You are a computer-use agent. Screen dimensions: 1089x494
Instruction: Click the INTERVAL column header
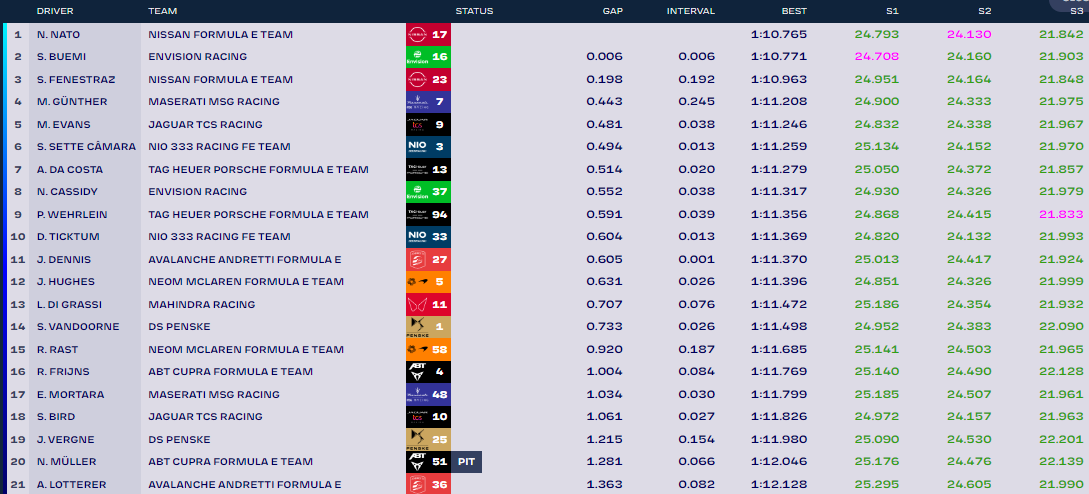click(690, 11)
